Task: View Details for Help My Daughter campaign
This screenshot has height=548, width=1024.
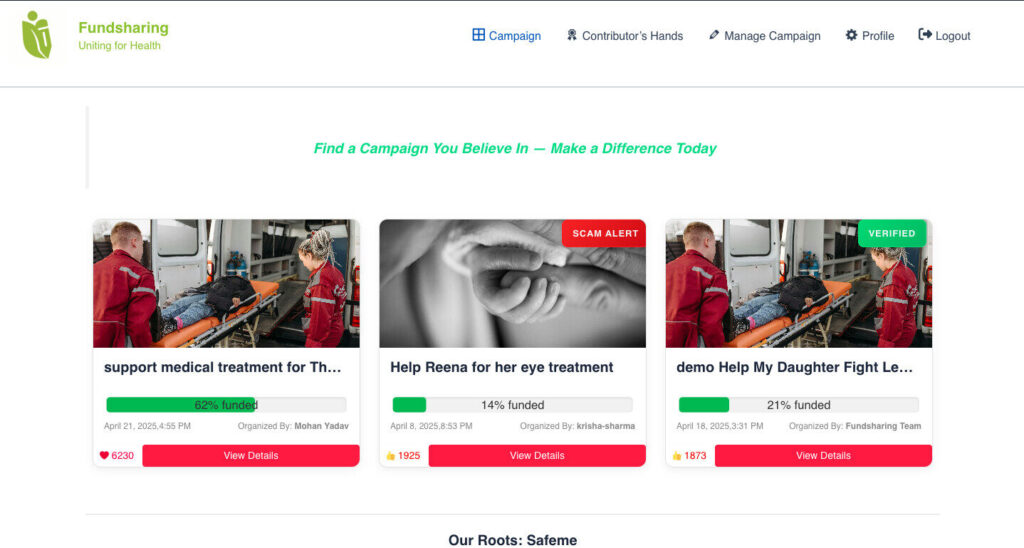Action: [x=823, y=456]
